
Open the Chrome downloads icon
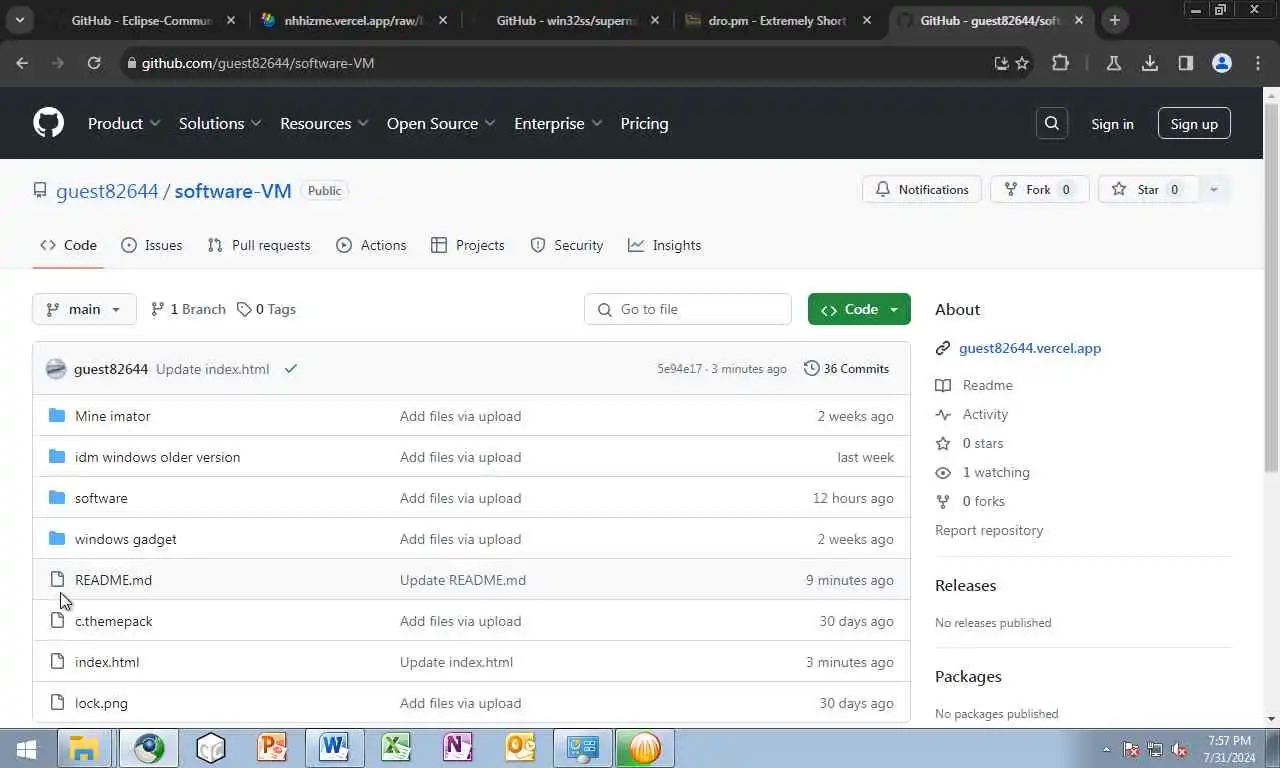click(x=1150, y=63)
